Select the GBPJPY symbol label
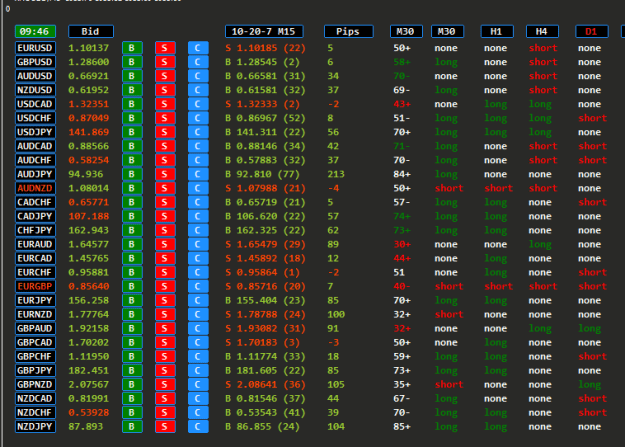625x447 pixels. point(35,370)
